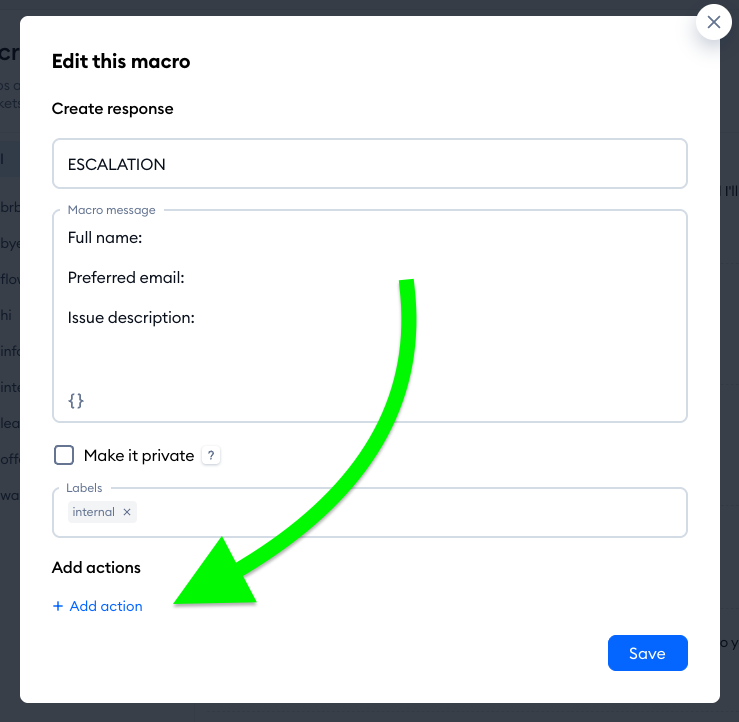Click the Labels field caption
This screenshot has height=722, width=739.
pyautogui.click(x=85, y=488)
